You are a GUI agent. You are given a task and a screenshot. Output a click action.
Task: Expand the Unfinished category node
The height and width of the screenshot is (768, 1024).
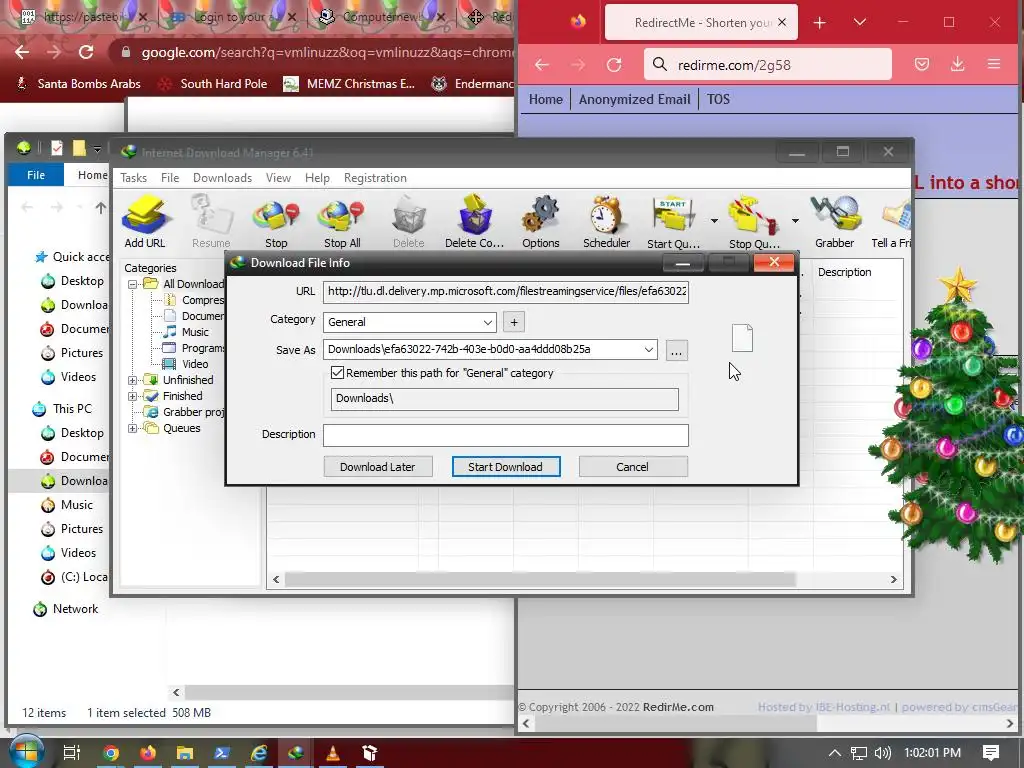point(133,380)
